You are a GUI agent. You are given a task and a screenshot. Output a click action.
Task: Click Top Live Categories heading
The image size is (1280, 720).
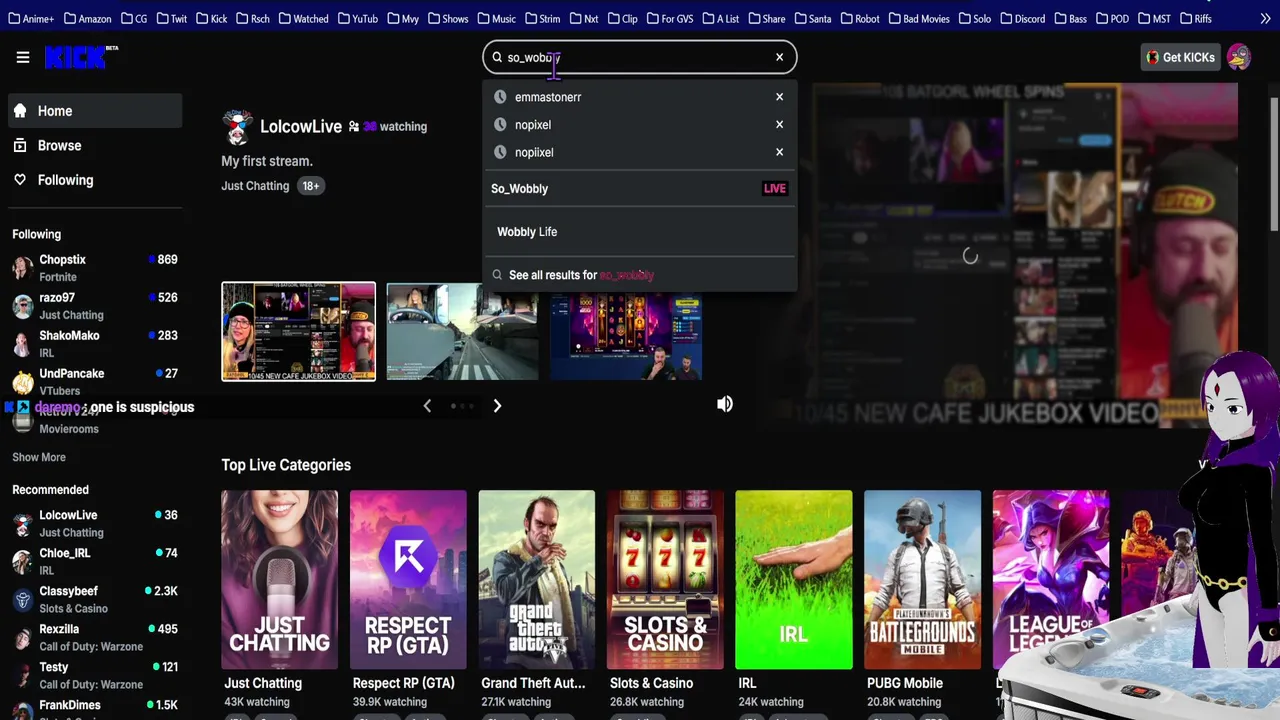click(286, 465)
